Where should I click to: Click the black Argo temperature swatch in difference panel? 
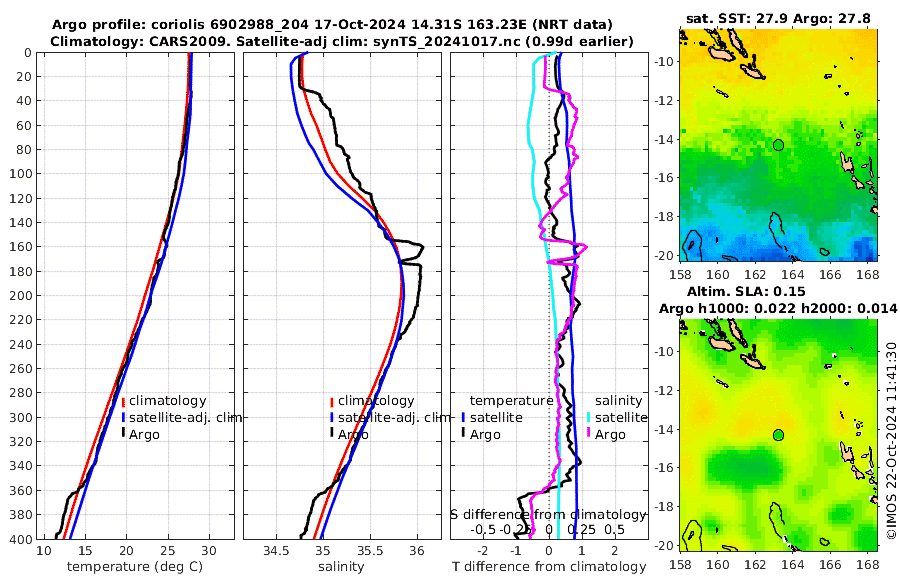[x=463, y=433]
